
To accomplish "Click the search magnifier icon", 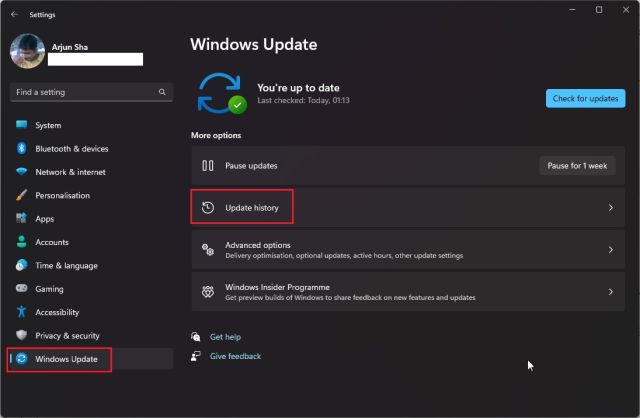I will [x=162, y=92].
